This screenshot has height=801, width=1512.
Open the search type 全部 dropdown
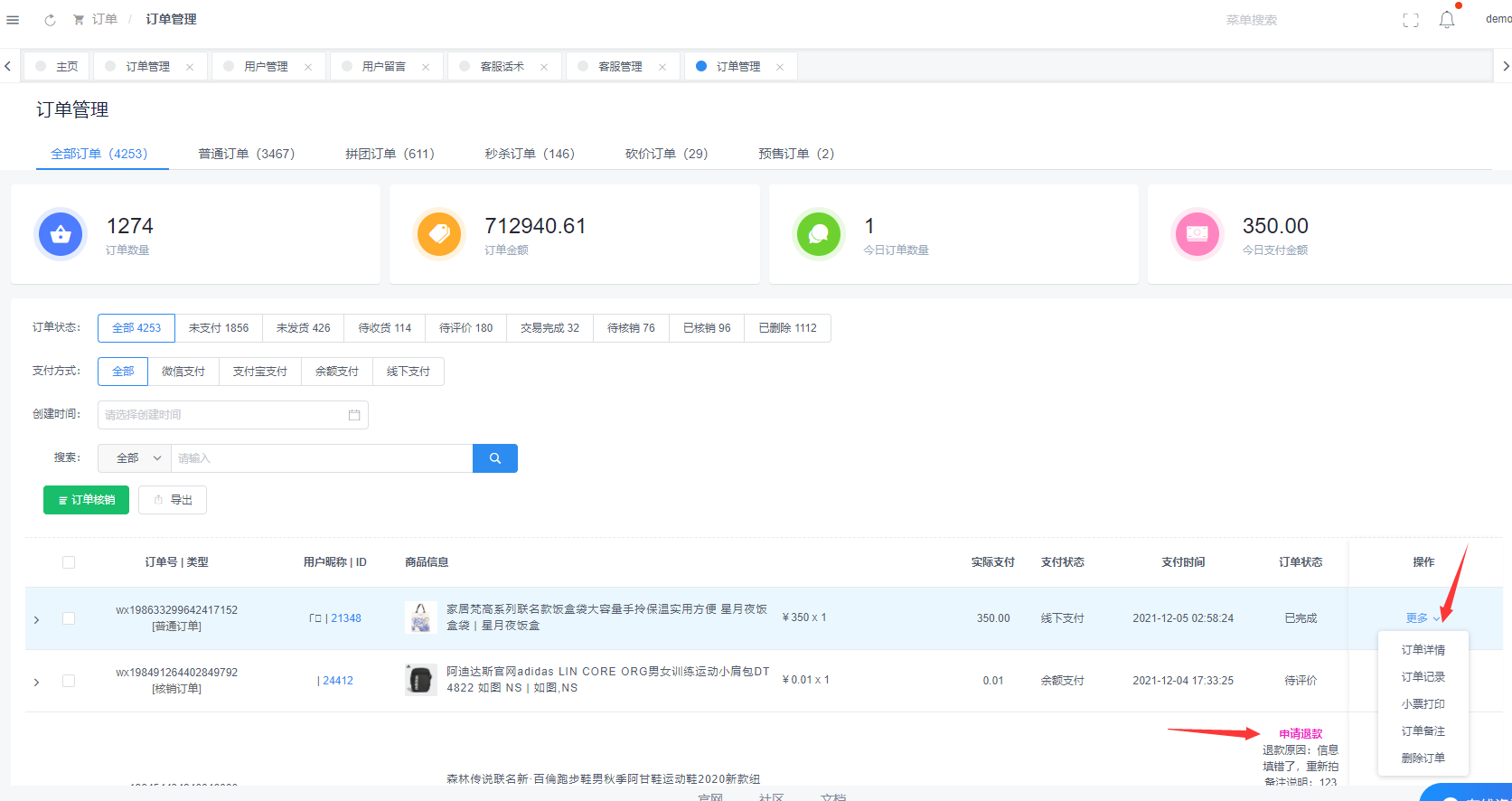(135, 458)
